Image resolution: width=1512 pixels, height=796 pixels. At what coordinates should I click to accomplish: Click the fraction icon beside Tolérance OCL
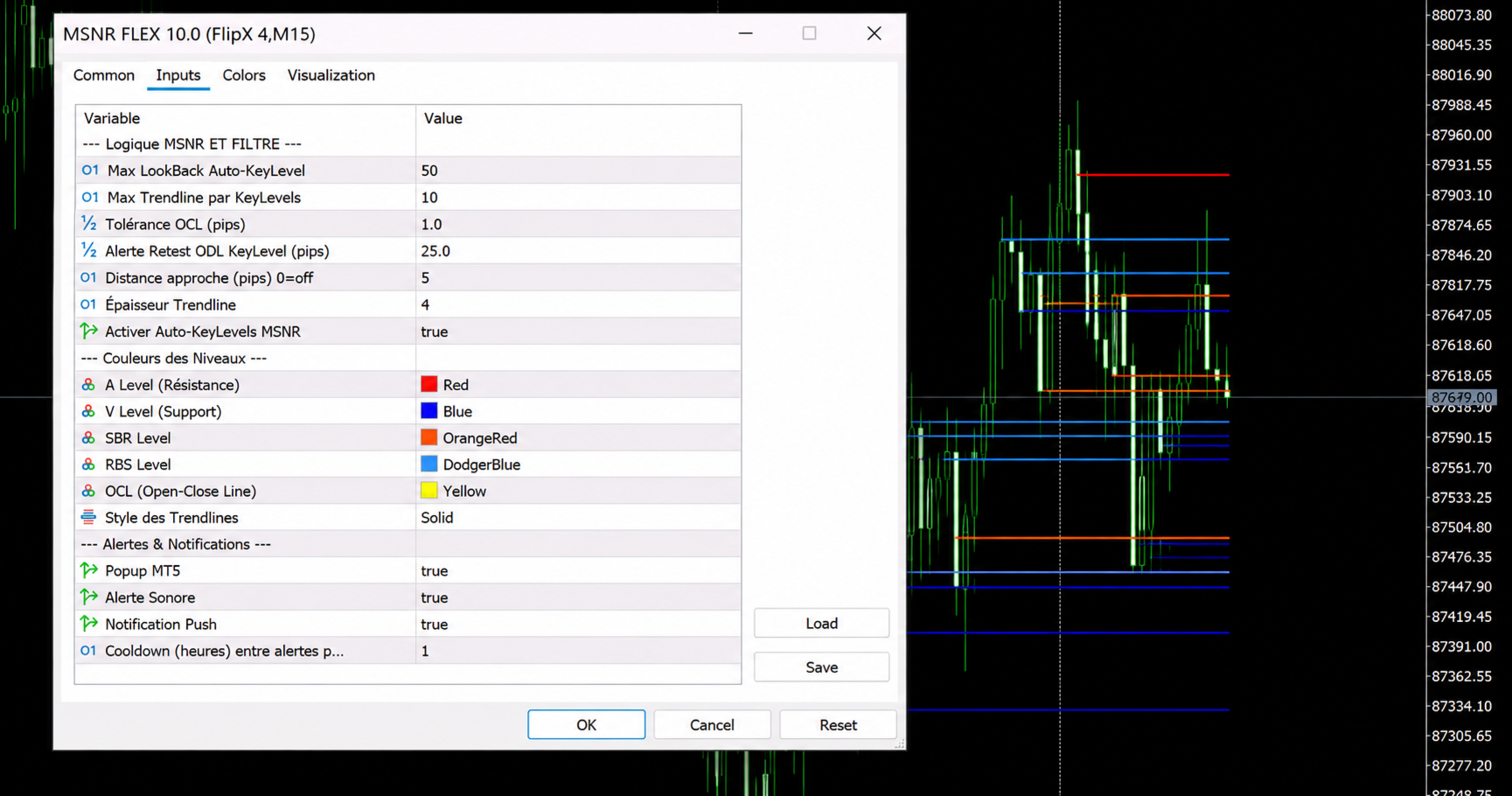pos(89,224)
